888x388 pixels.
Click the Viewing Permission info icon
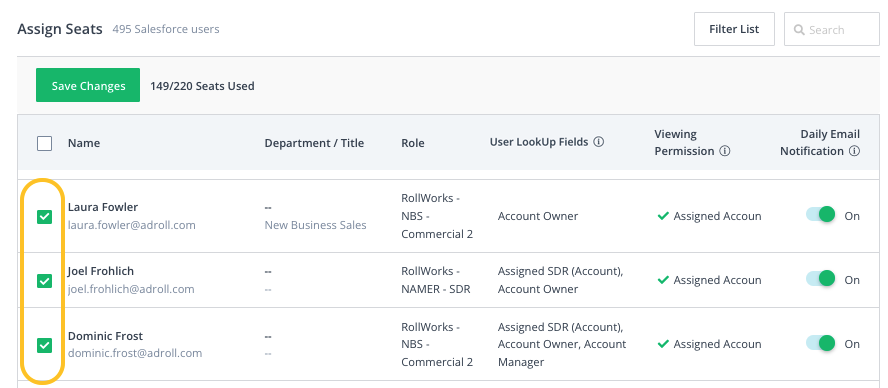coord(724,151)
